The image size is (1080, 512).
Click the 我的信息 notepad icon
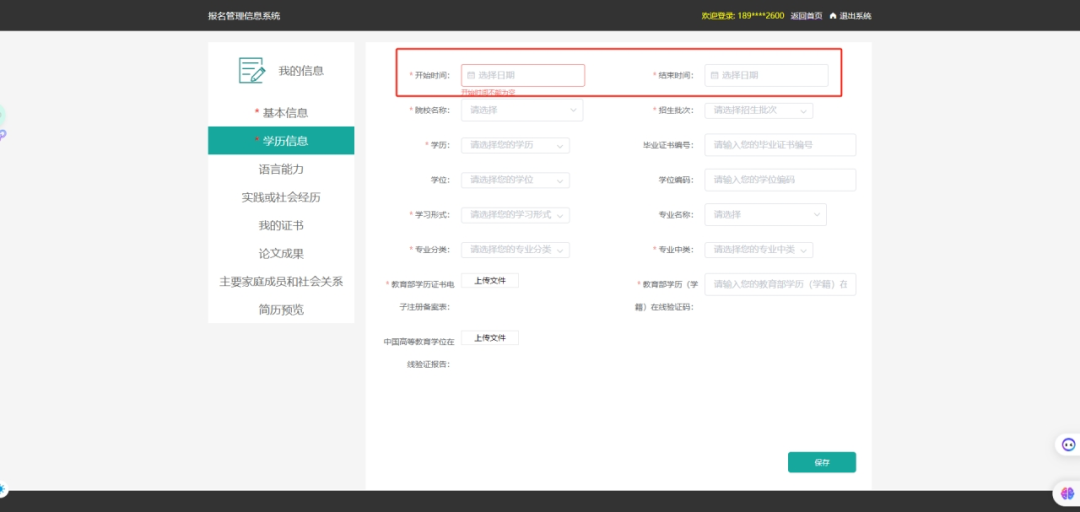[251, 70]
